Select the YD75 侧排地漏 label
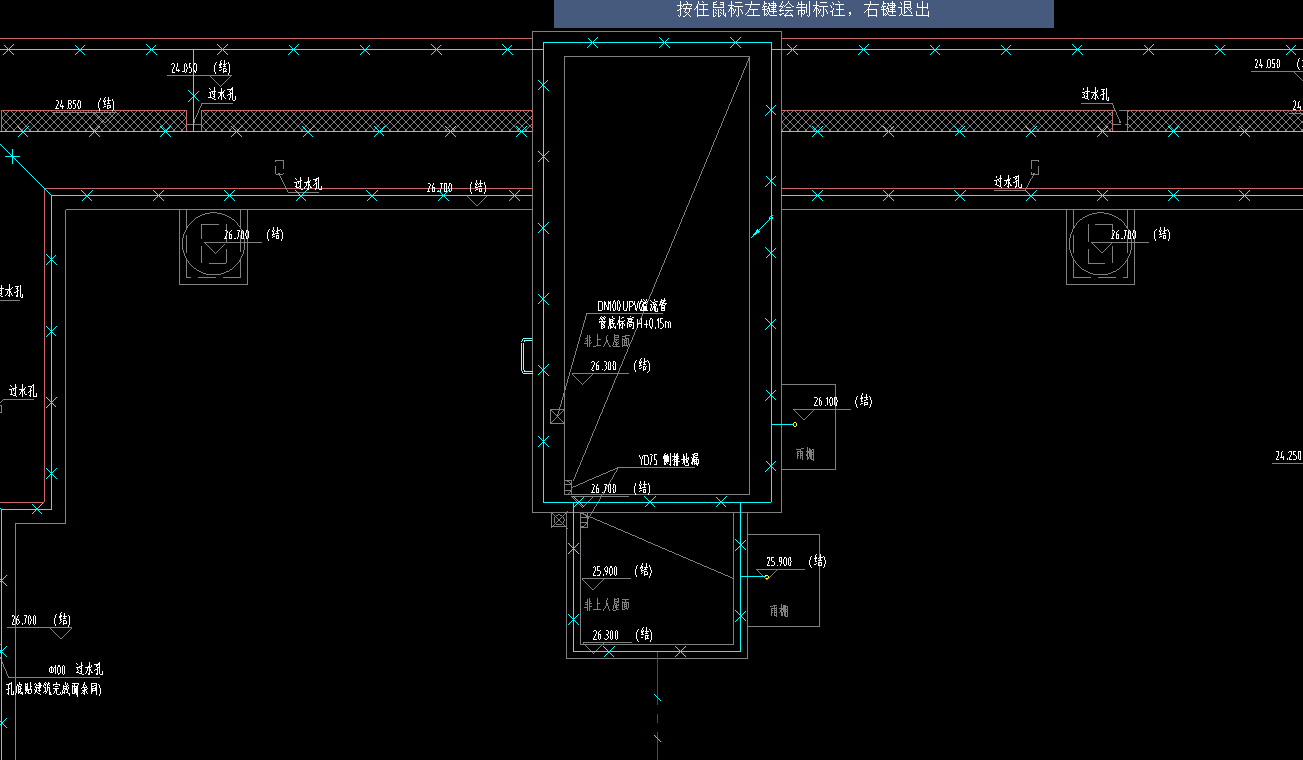This screenshot has width=1303, height=760. pyautogui.click(x=669, y=460)
